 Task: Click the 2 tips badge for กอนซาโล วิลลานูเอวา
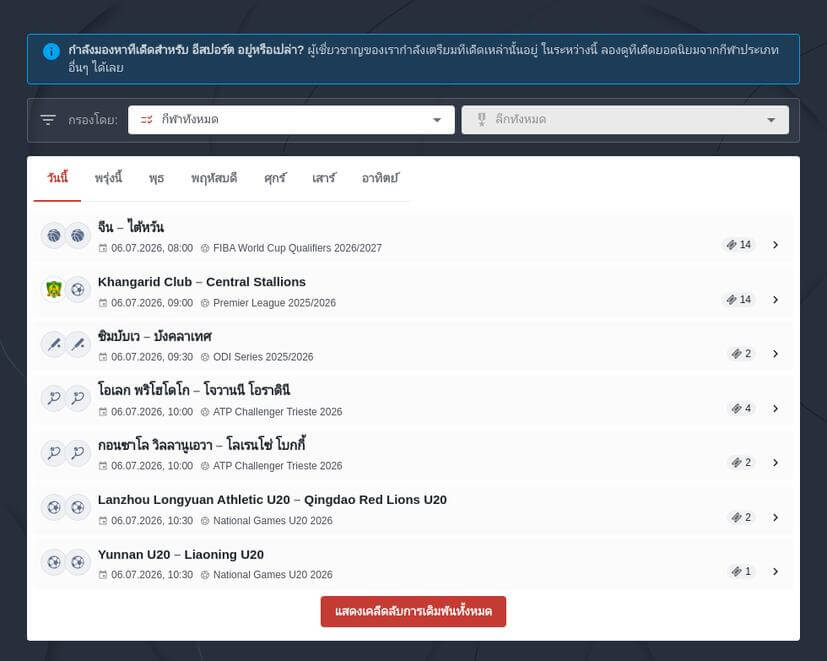pyautogui.click(x=742, y=463)
